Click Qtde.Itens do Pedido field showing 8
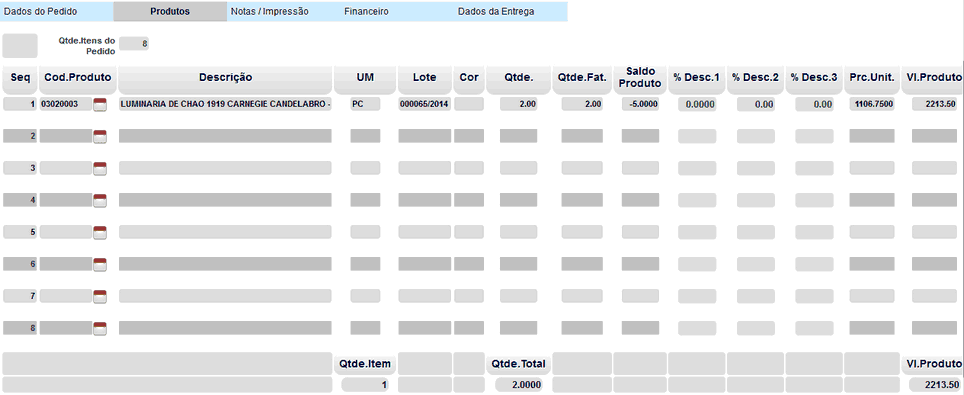The height and width of the screenshot is (395, 964). coord(134,44)
